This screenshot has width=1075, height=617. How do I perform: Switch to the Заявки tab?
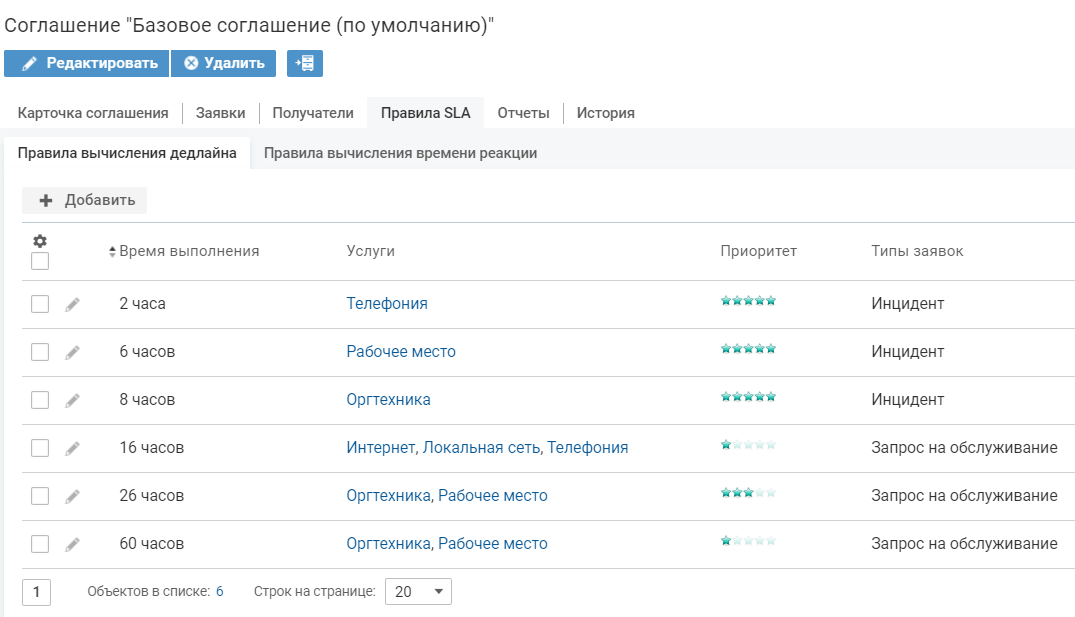[x=221, y=113]
